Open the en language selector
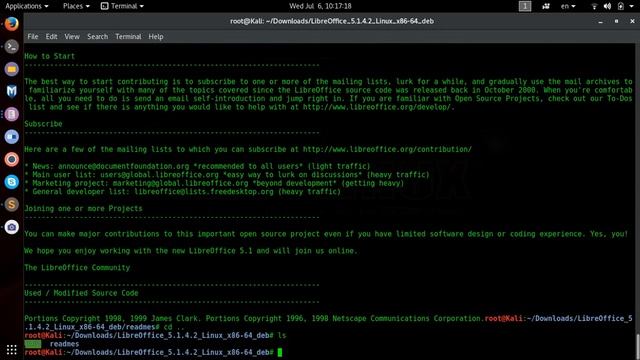The width and height of the screenshot is (640, 360). (x=568, y=6)
